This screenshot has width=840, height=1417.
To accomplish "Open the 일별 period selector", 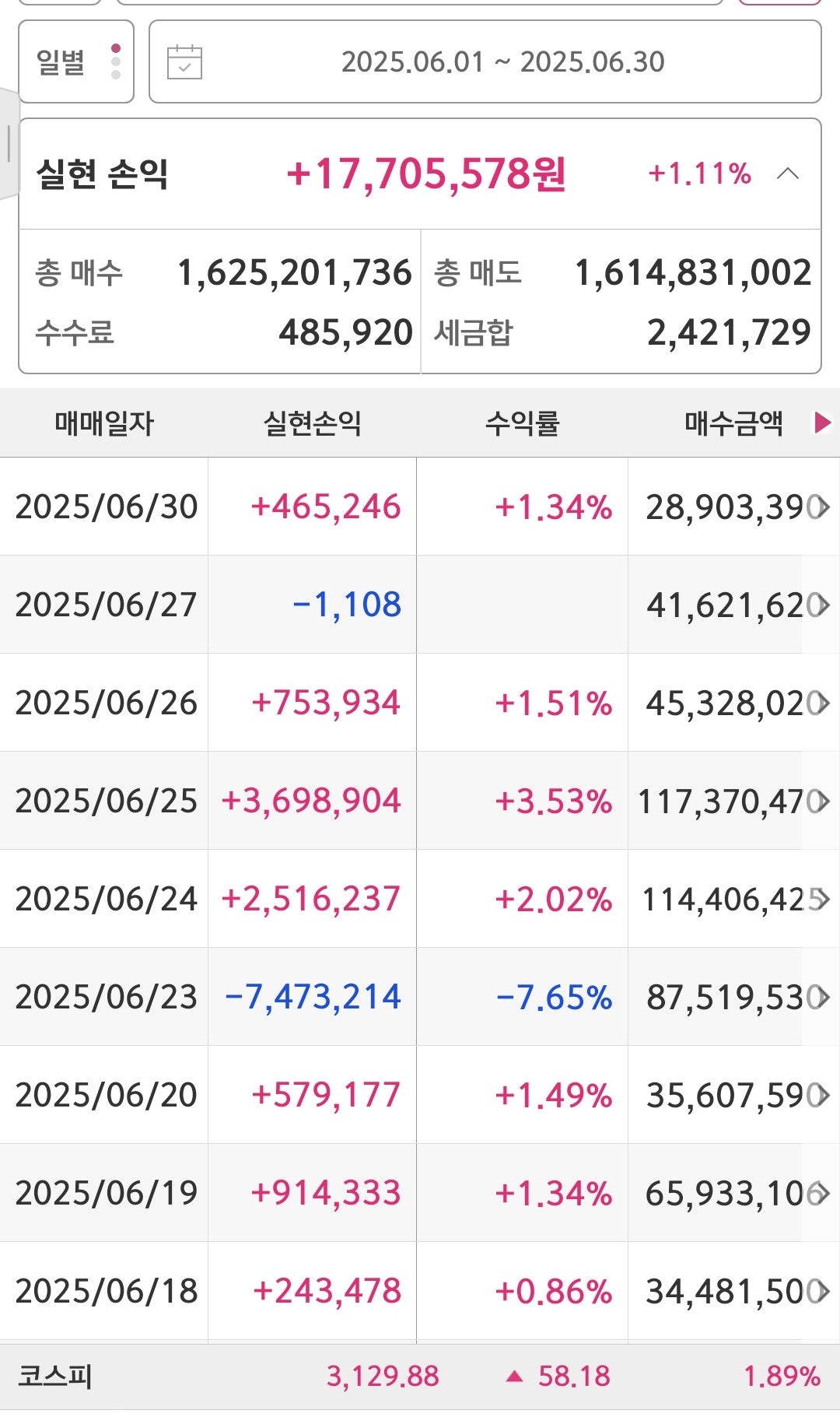I will 61,62.
